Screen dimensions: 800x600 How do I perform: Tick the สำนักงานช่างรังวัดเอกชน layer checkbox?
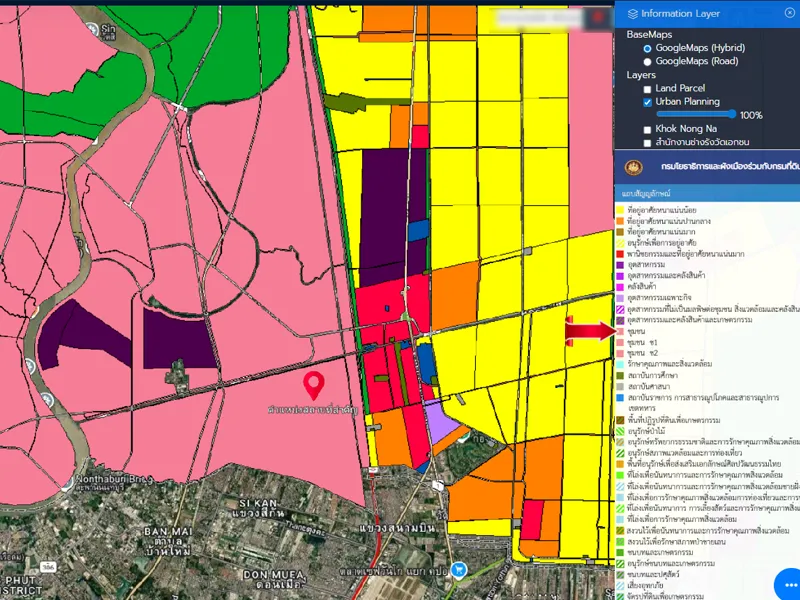coord(648,143)
